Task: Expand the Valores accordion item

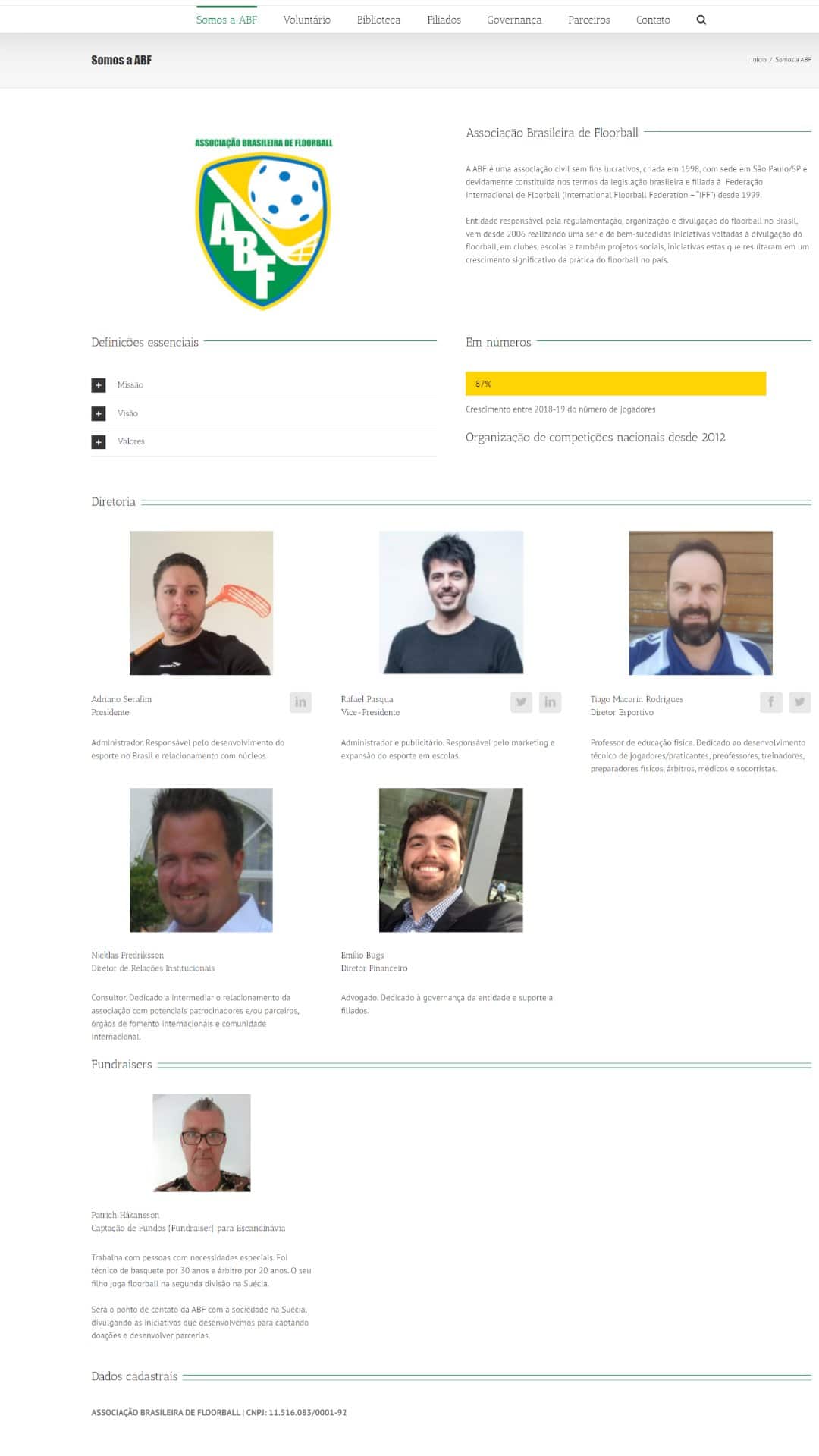Action: pyautogui.click(x=264, y=441)
